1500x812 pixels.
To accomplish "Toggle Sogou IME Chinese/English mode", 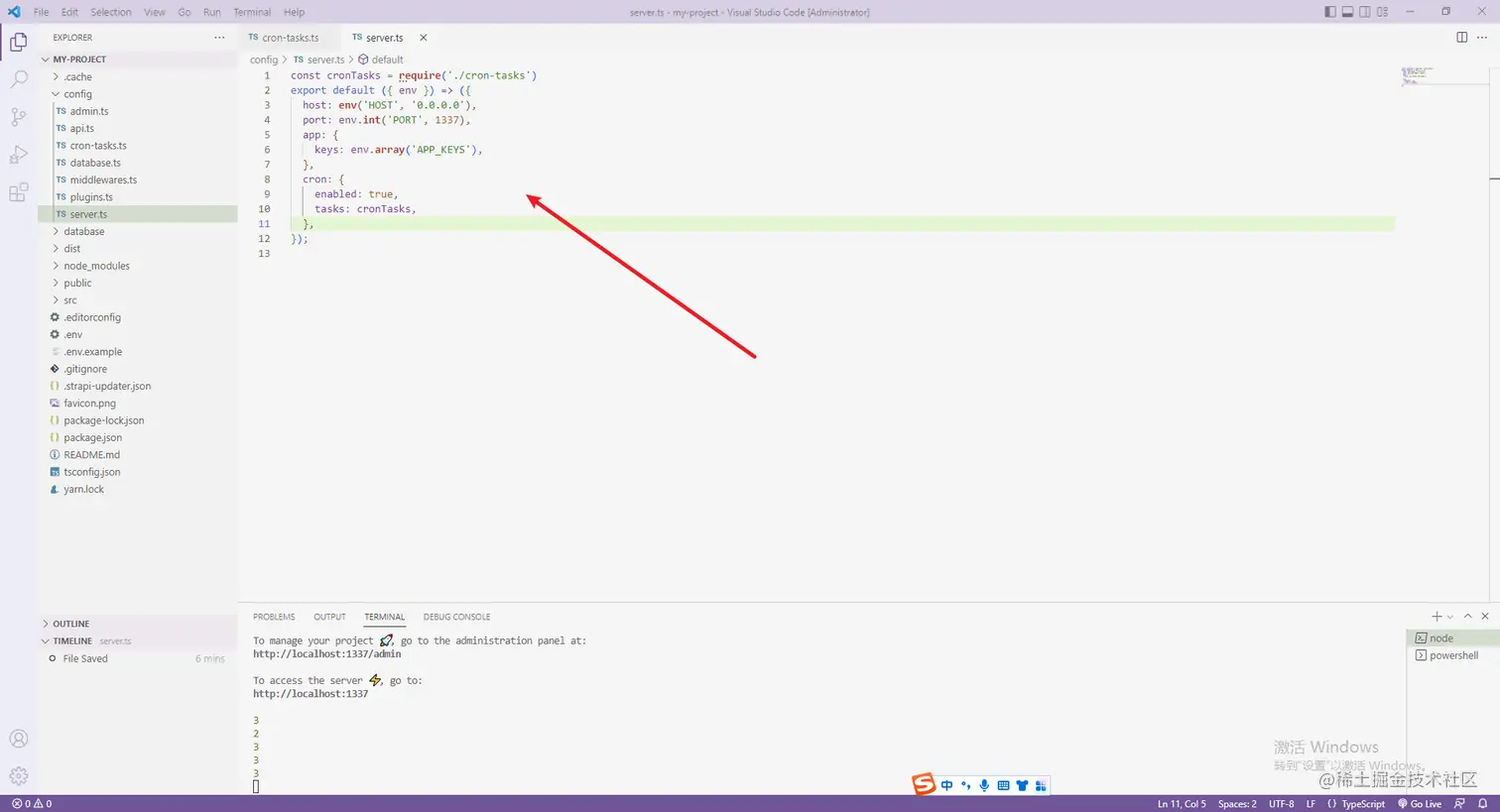I will [x=947, y=785].
